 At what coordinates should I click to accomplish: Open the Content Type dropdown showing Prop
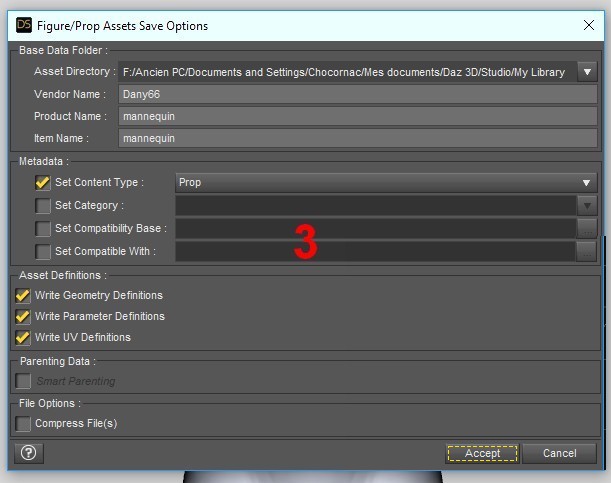click(x=386, y=183)
